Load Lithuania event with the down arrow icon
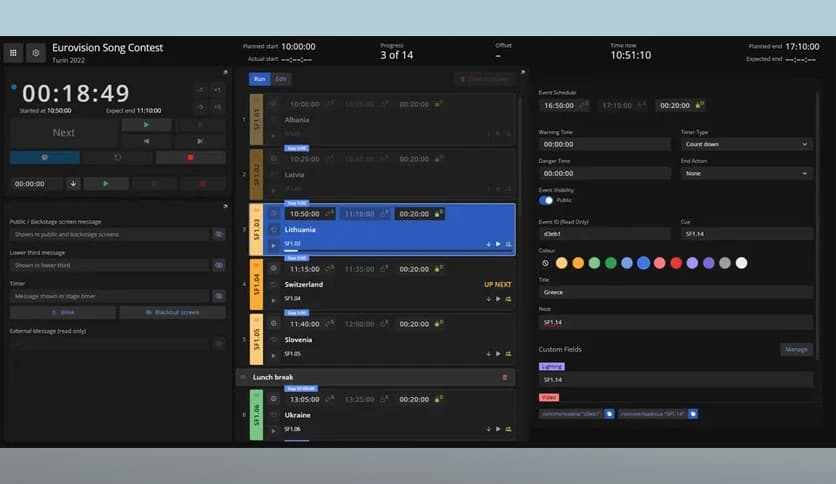 click(x=488, y=244)
